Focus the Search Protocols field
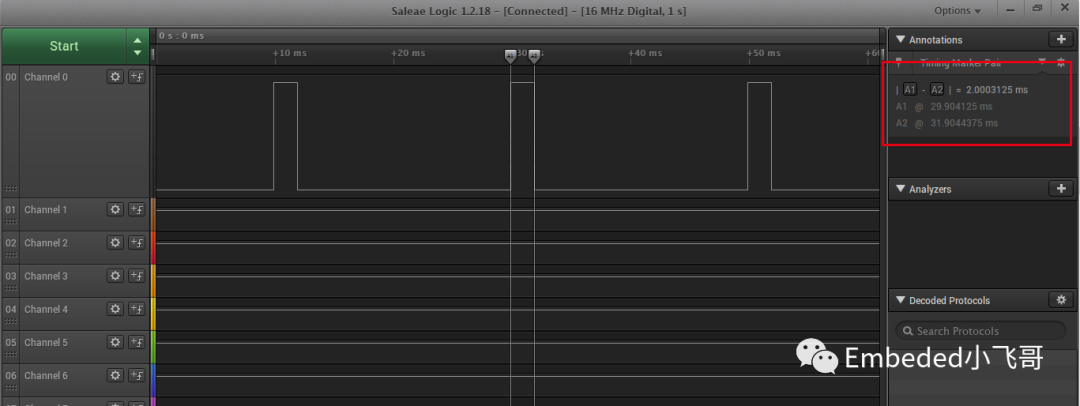Viewport: 1080px width, 406px height. 980,331
